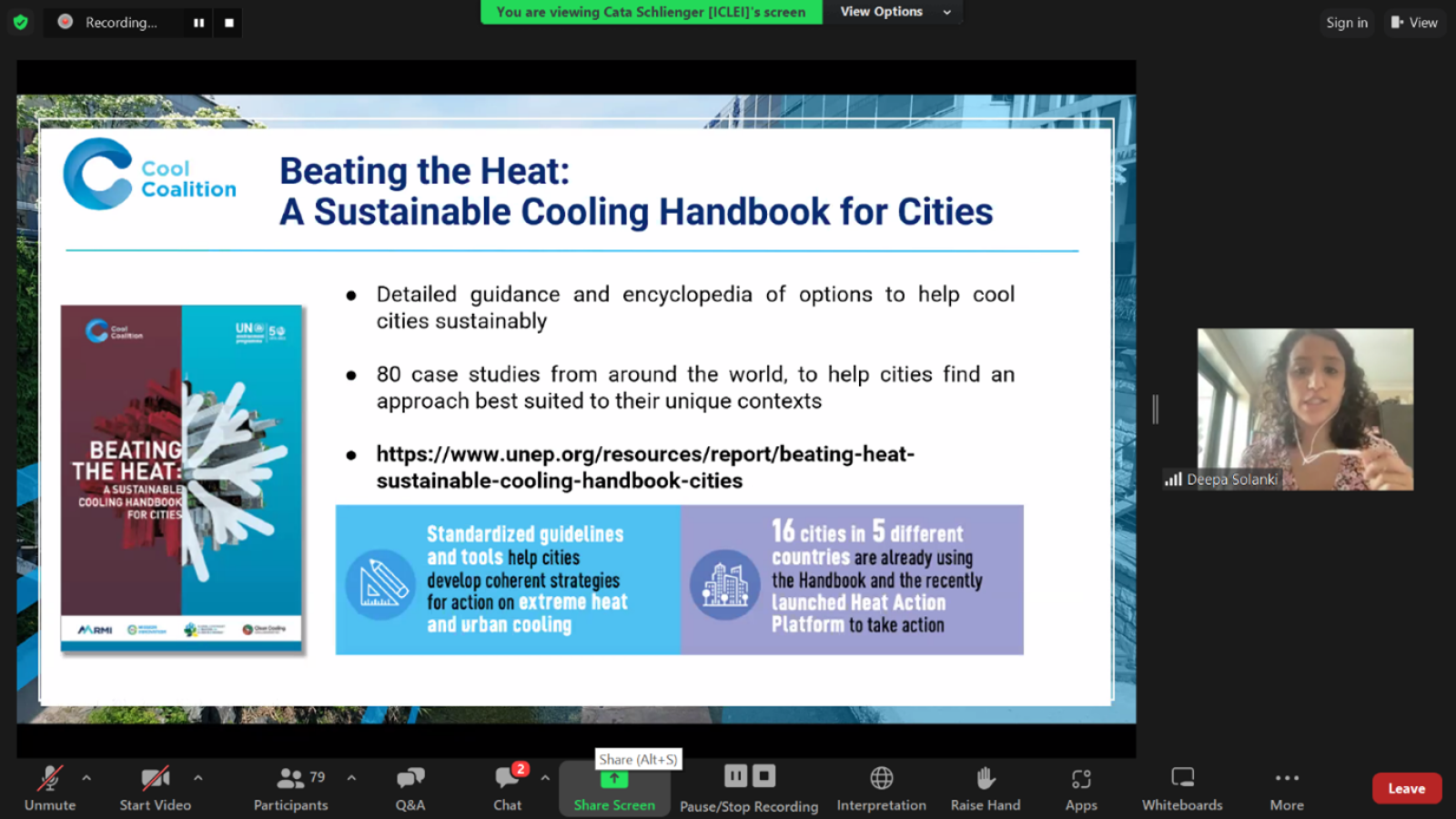Open the Chat panel
Screen dimensions: 1456x819
point(508,788)
